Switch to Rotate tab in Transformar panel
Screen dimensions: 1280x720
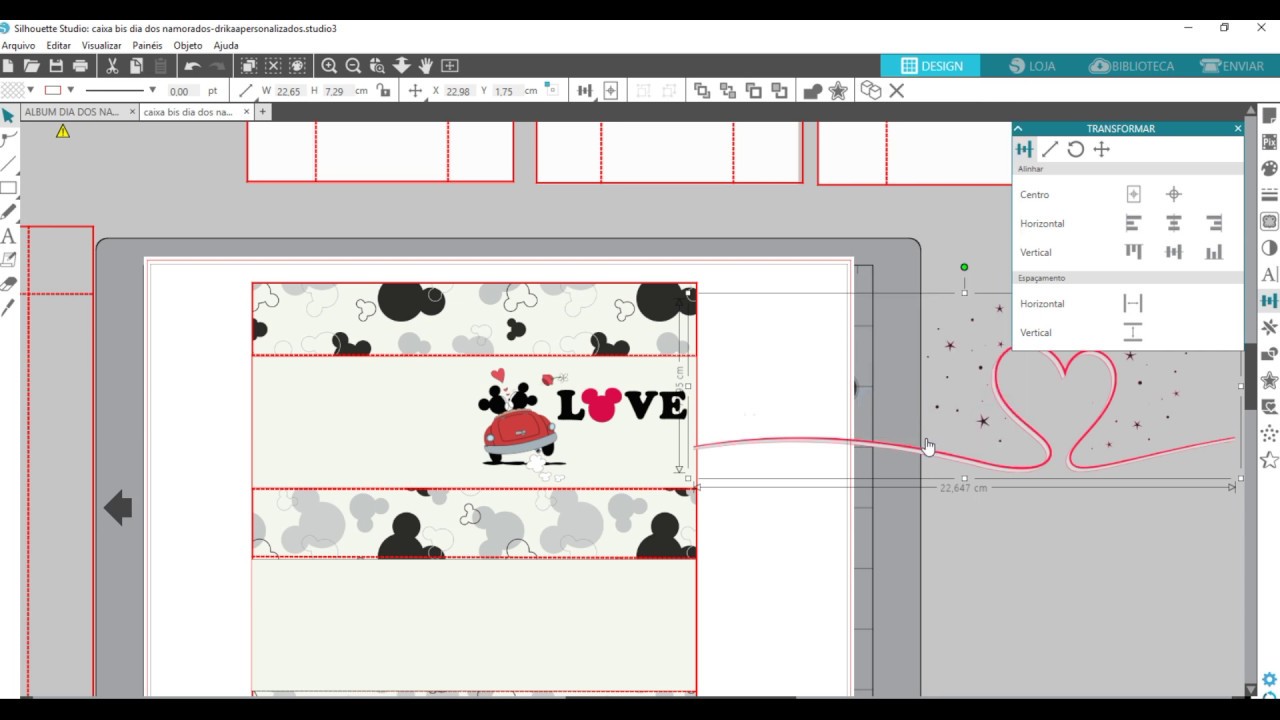point(1075,149)
